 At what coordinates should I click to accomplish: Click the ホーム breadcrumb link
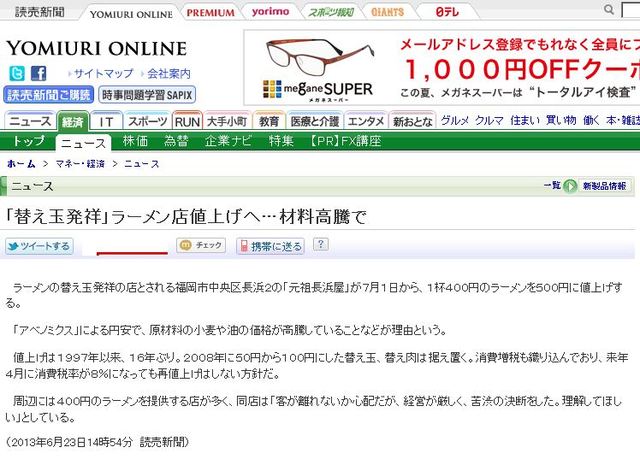pyautogui.click(x=22, y=164)
